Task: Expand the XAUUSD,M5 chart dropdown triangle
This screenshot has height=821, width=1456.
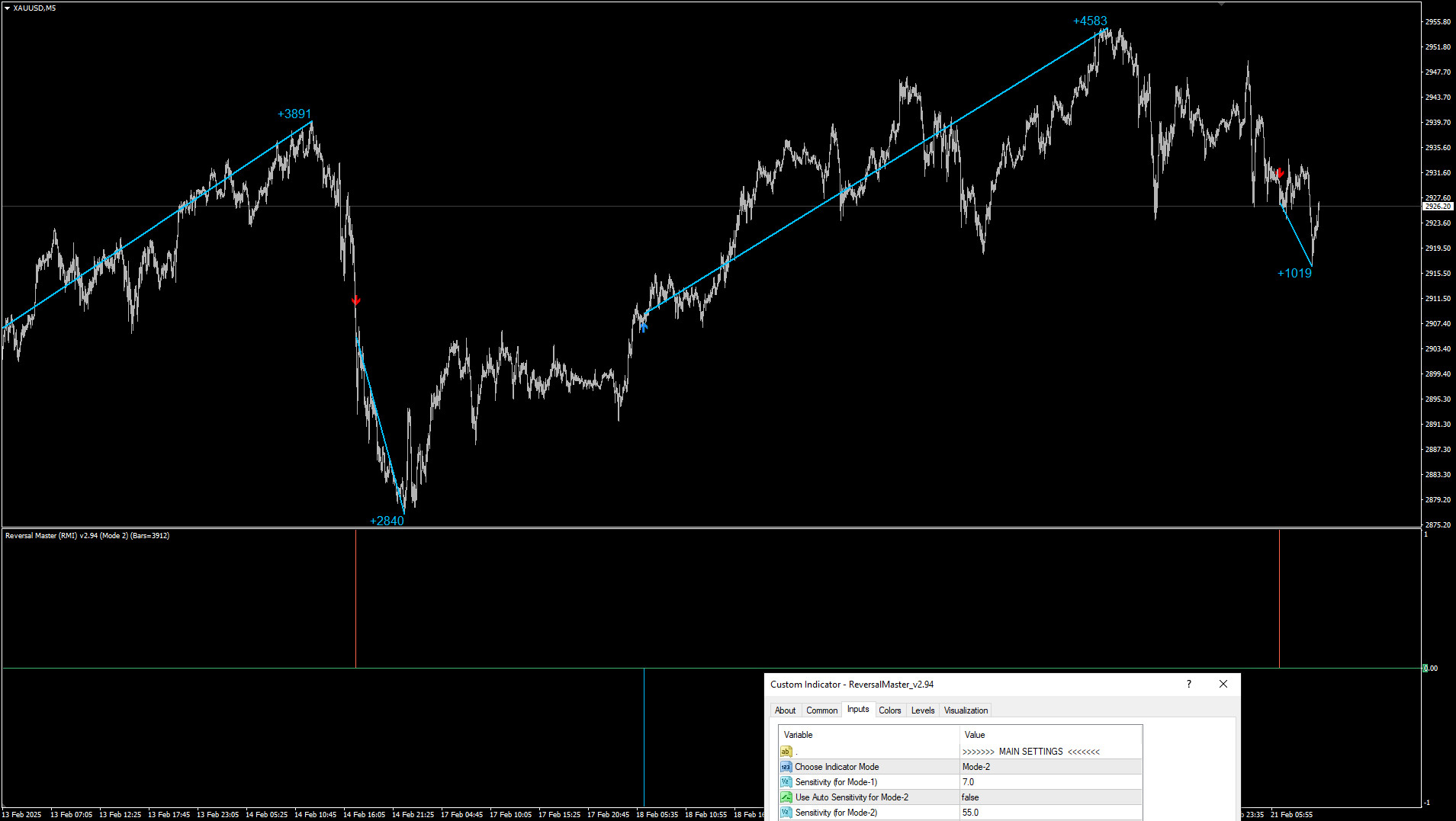Action: [x=6, y=8]
